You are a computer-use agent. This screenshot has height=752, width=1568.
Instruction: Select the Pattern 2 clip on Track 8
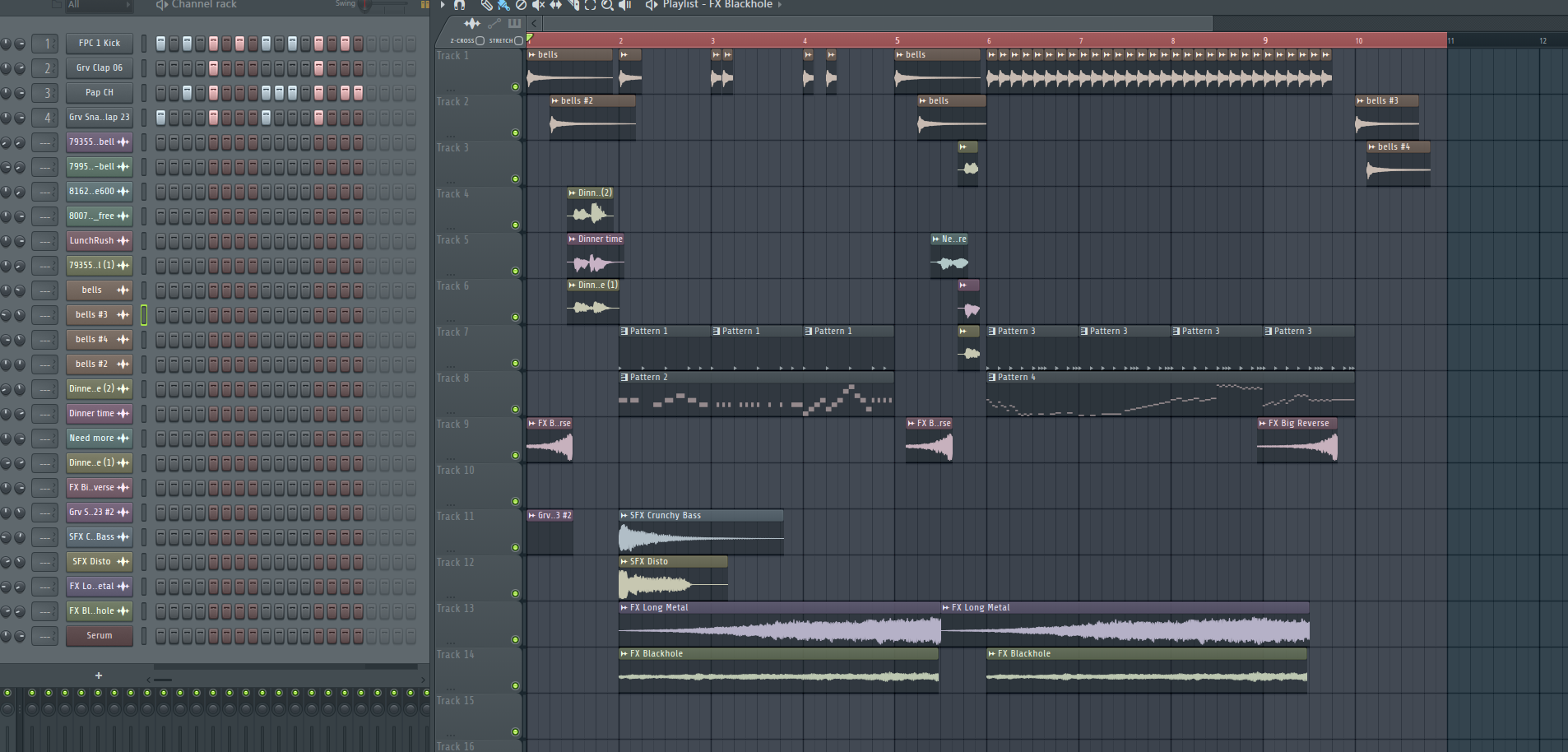[756, 393]
